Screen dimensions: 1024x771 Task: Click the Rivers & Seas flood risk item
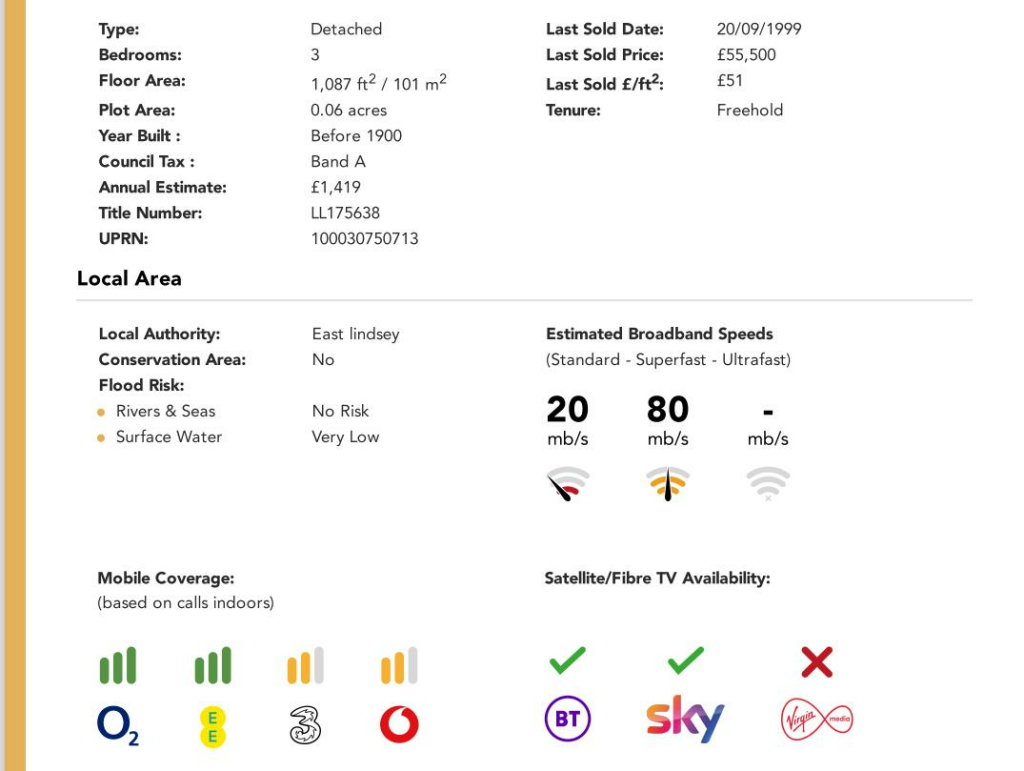[165, 411]
